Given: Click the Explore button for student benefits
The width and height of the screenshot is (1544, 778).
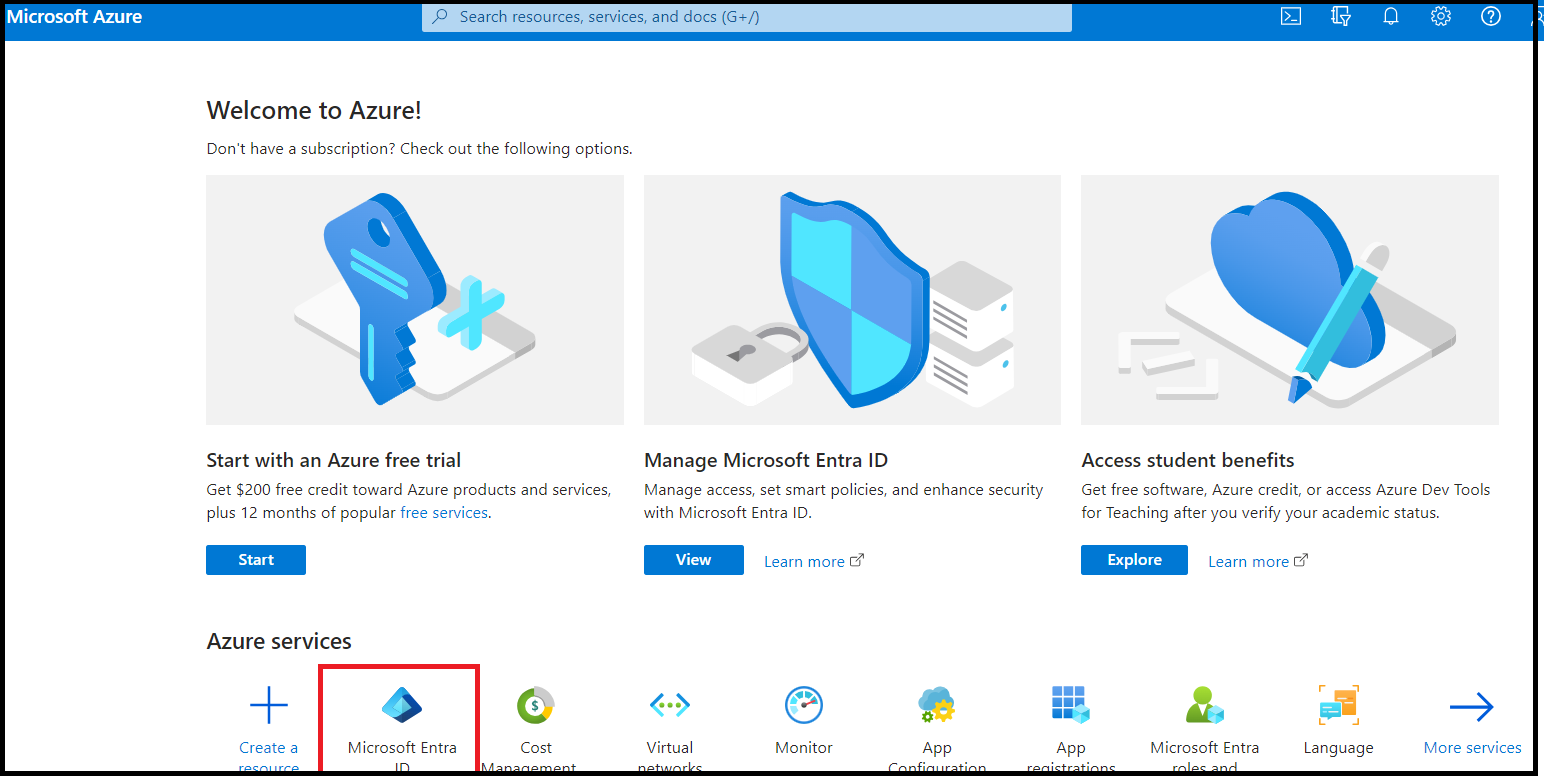Looking at the screenshot, I should (1134, 560).
